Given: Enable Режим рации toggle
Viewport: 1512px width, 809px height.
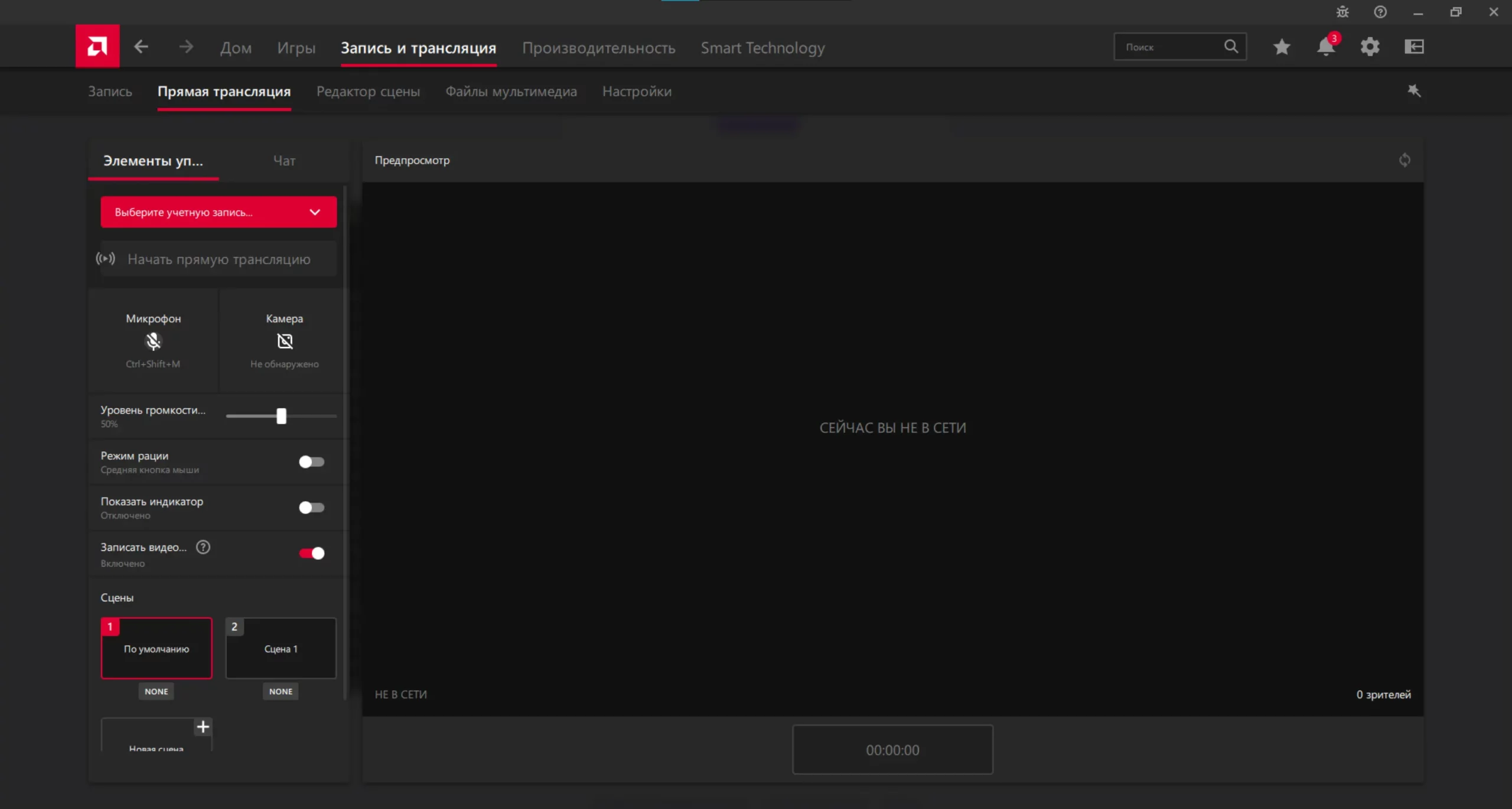Looking at the screenshot, I should [x=311, y=462].
